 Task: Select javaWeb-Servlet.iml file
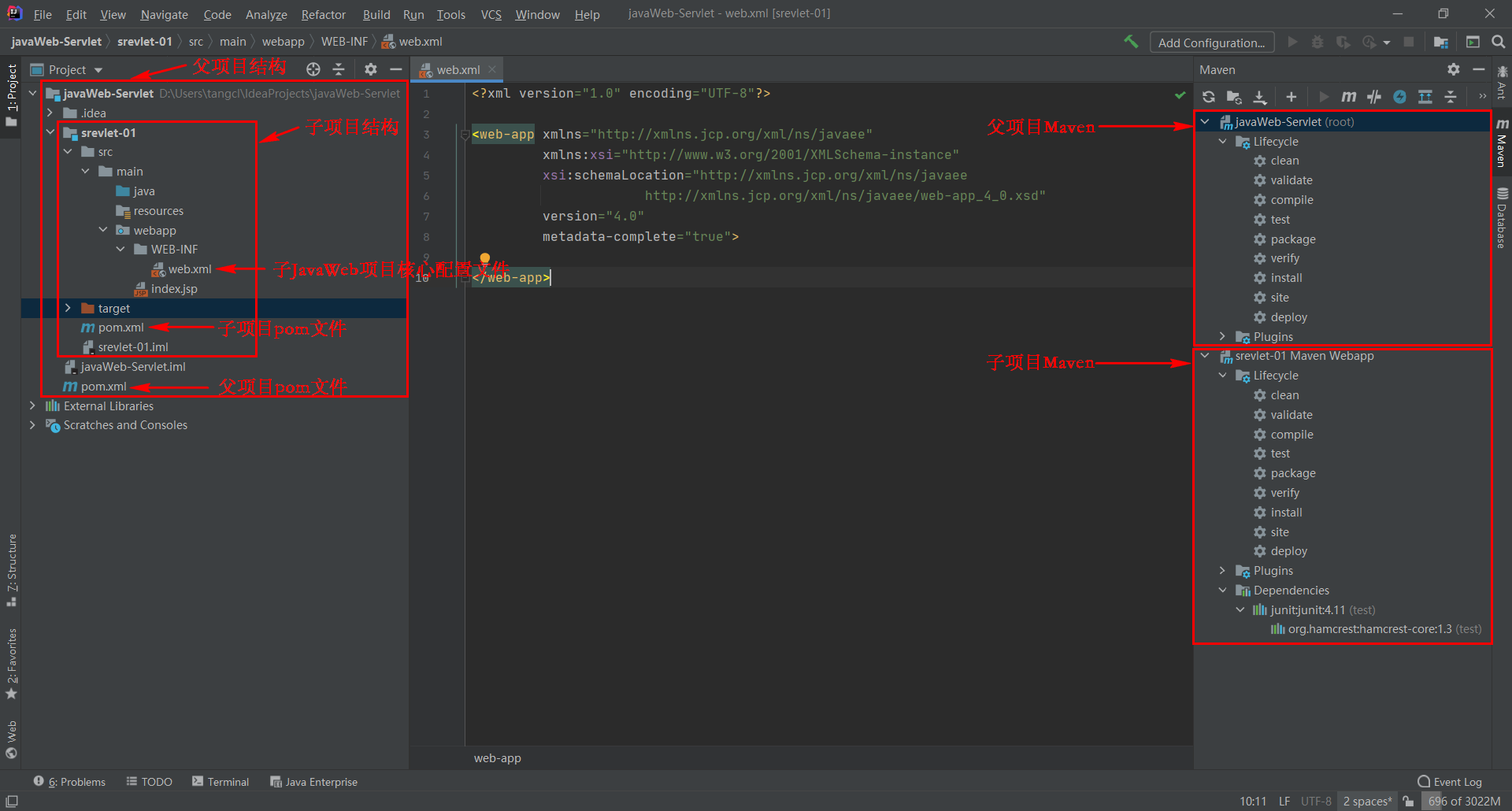(132, 367)
